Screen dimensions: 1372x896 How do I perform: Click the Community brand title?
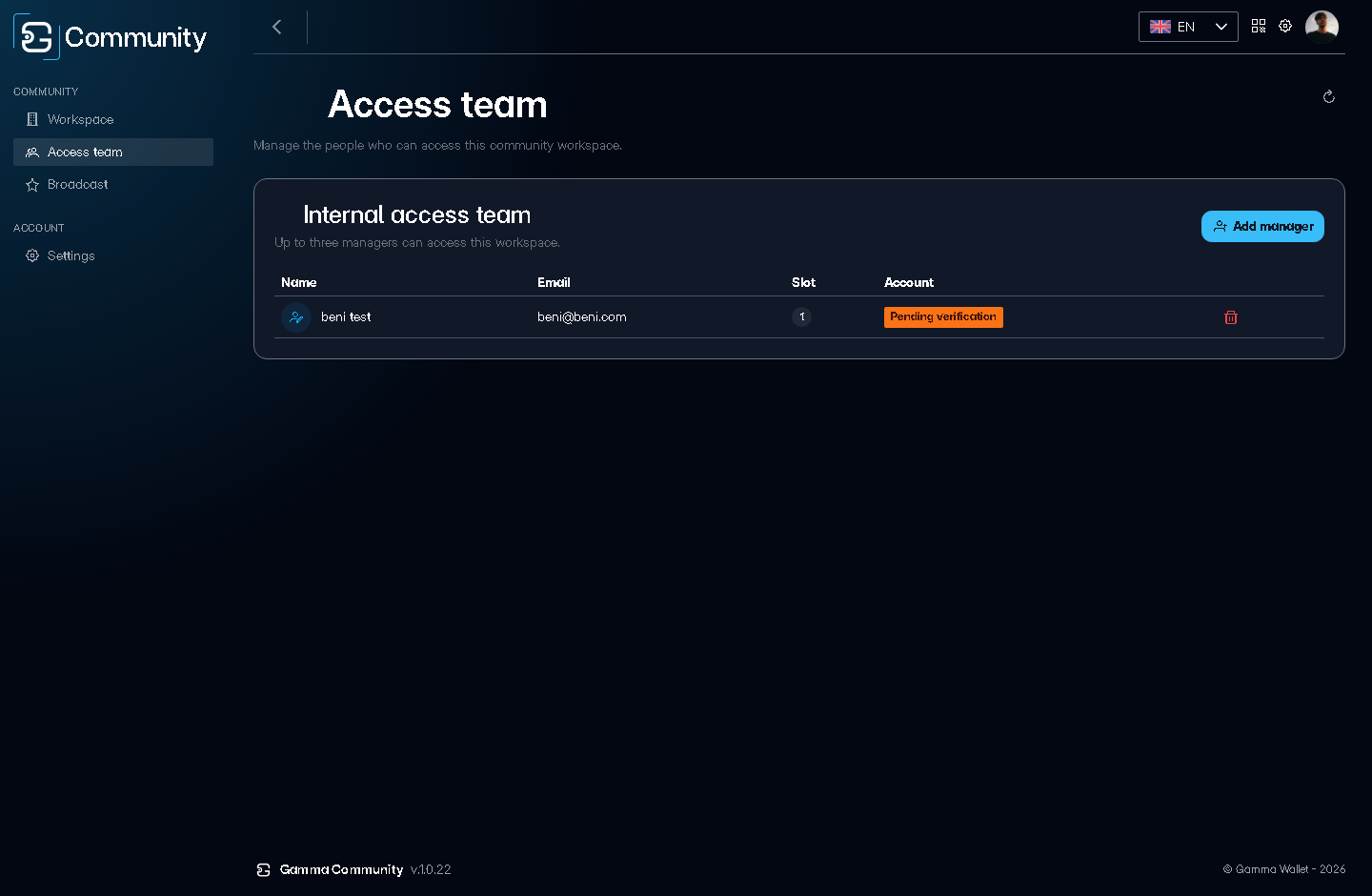click(x=135, y=37)
